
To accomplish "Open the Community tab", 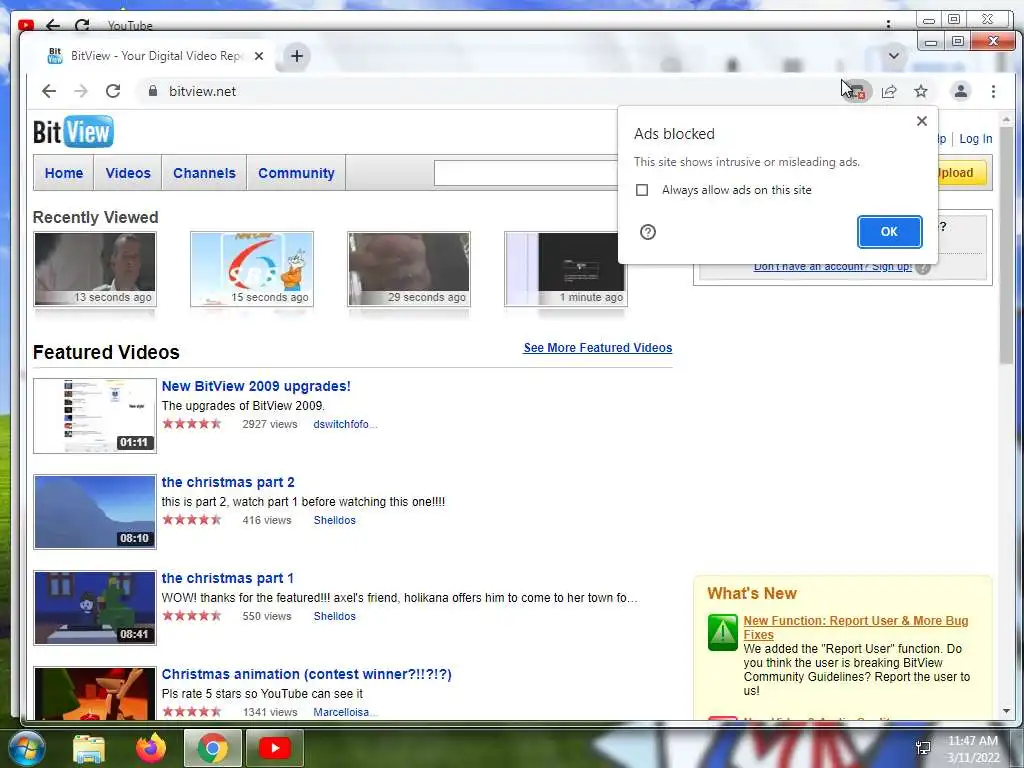I will (x=296, y=173).
